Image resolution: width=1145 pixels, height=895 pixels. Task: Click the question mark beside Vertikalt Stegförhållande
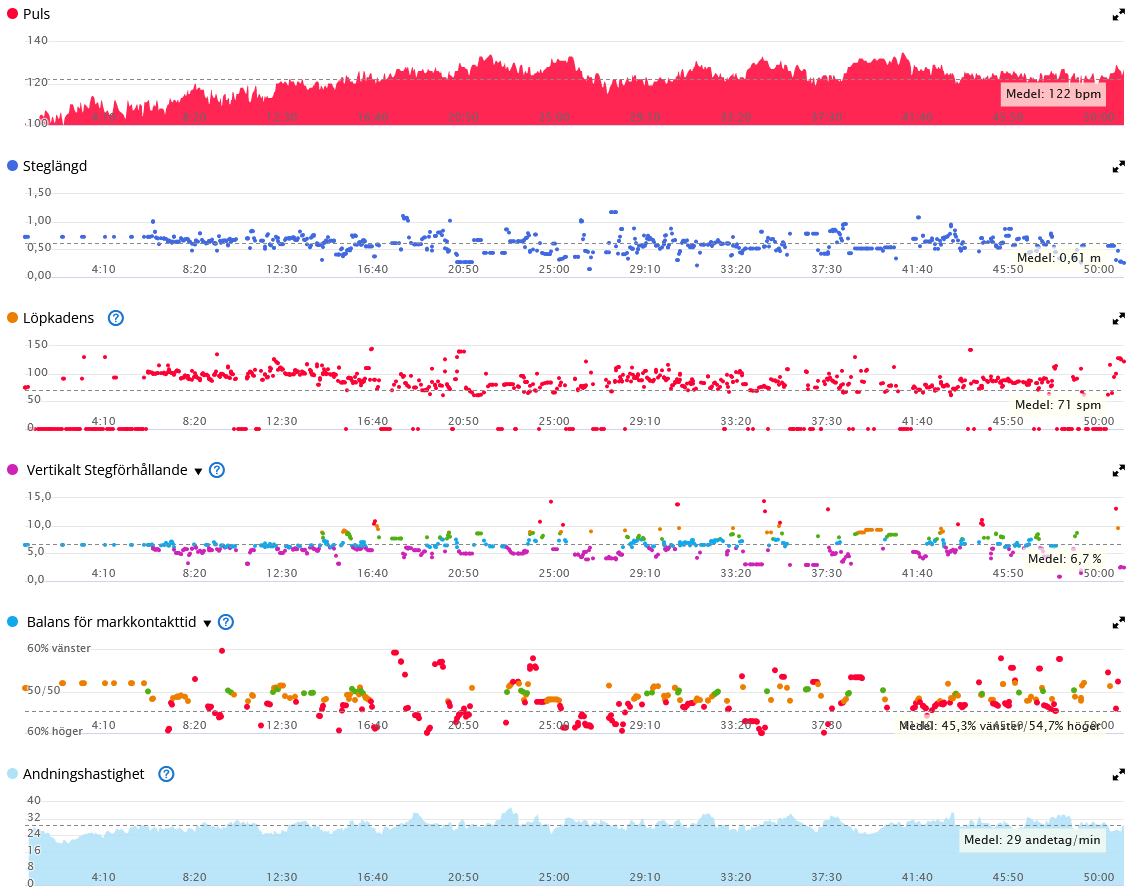[x=217, y=470]
